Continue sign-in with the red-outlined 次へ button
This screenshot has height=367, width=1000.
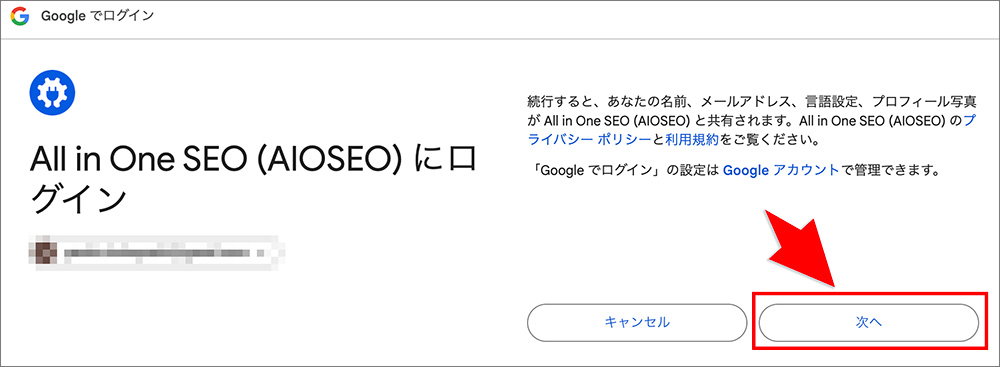pyautogui.click(x=868, y=322)
